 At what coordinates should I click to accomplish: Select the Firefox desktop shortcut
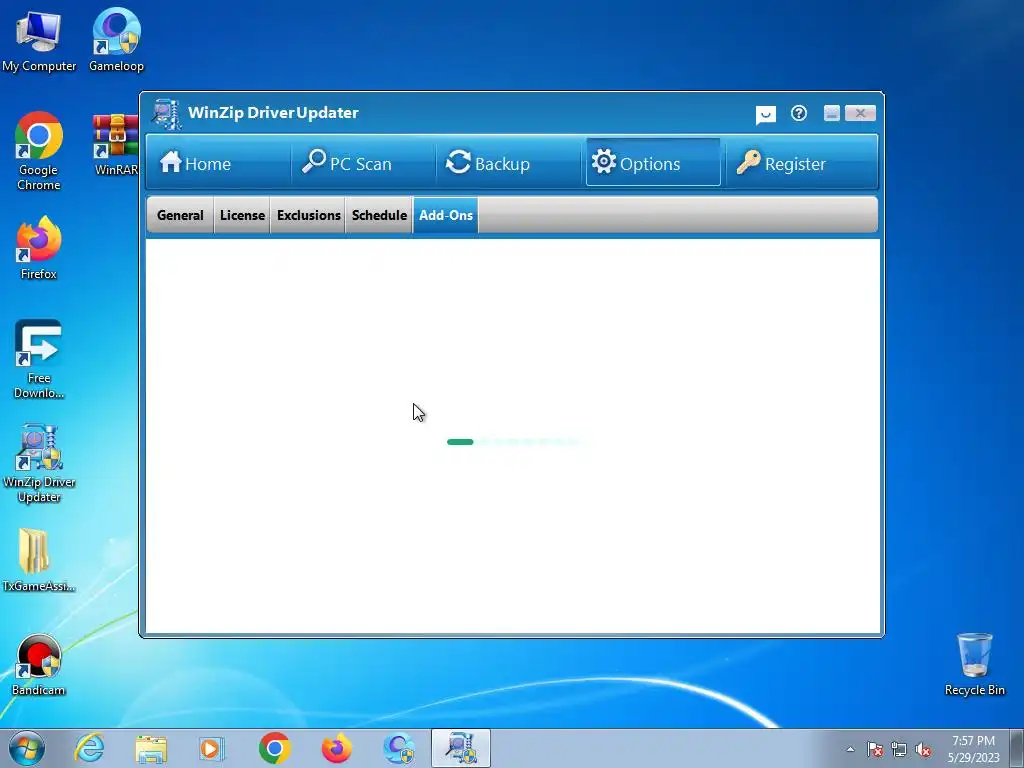click(39, 248)
